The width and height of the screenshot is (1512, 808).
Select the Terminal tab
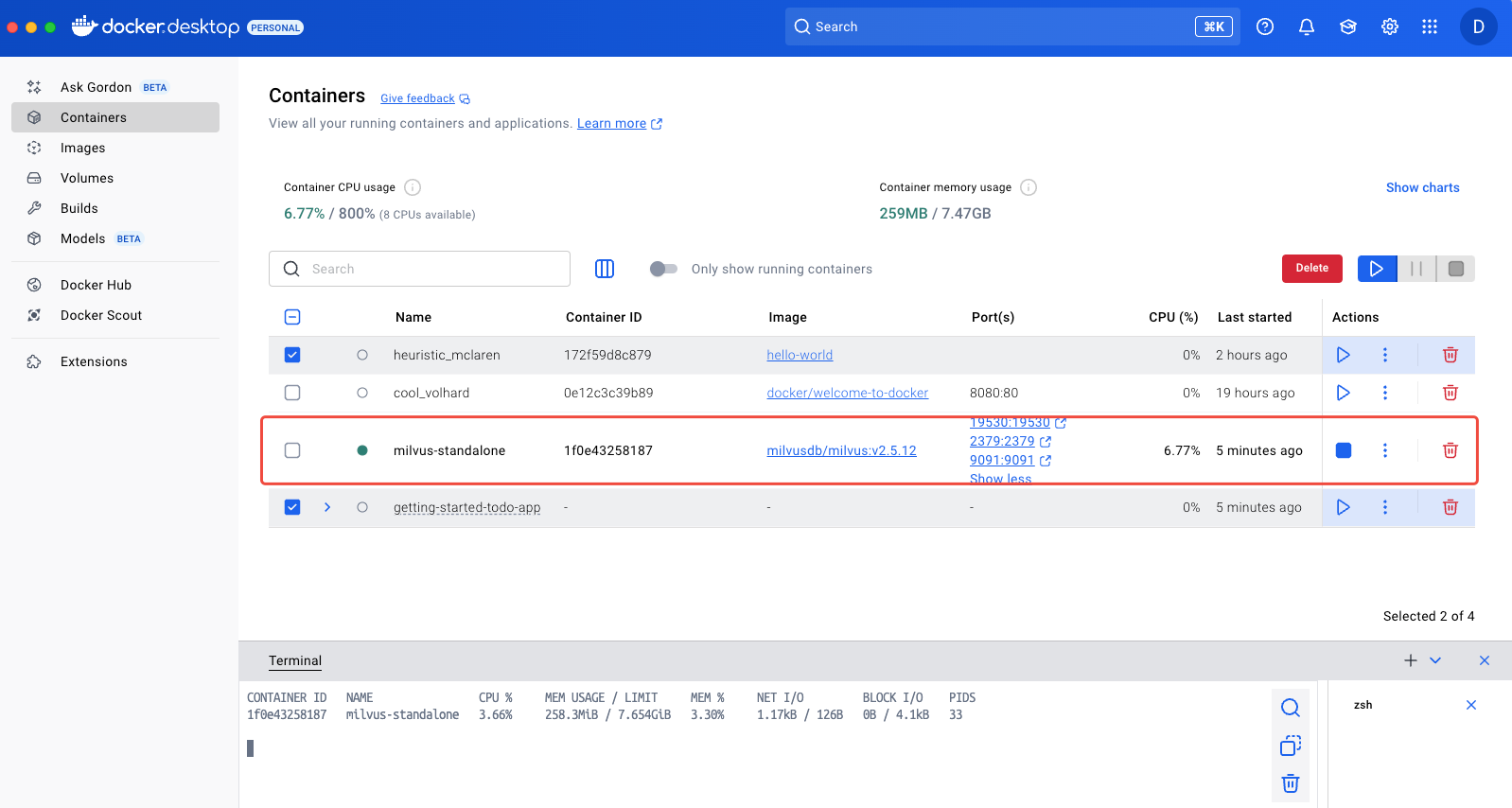[295, 660]
